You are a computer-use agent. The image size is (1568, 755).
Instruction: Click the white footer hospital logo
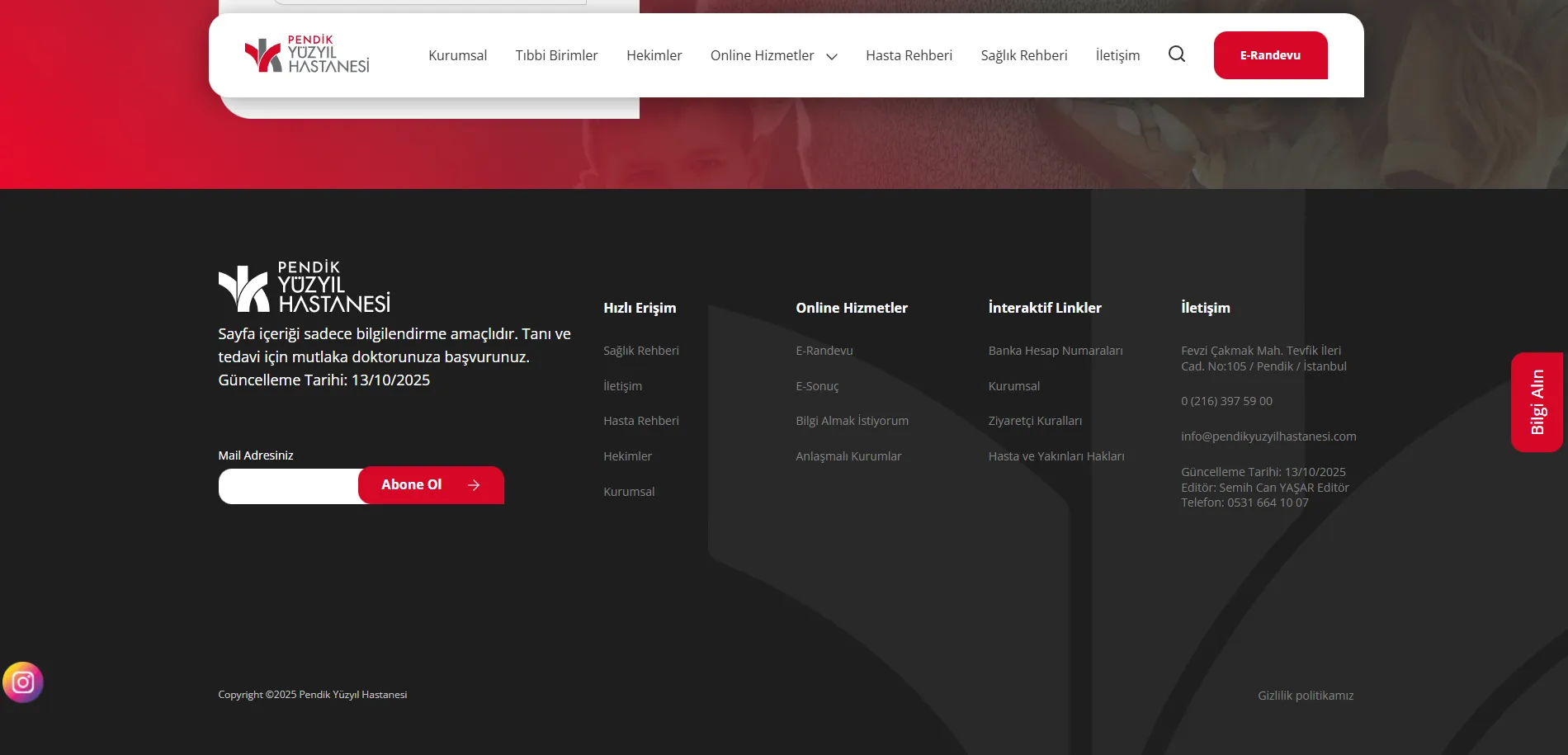pyautogui.click(x=304, y=287)
